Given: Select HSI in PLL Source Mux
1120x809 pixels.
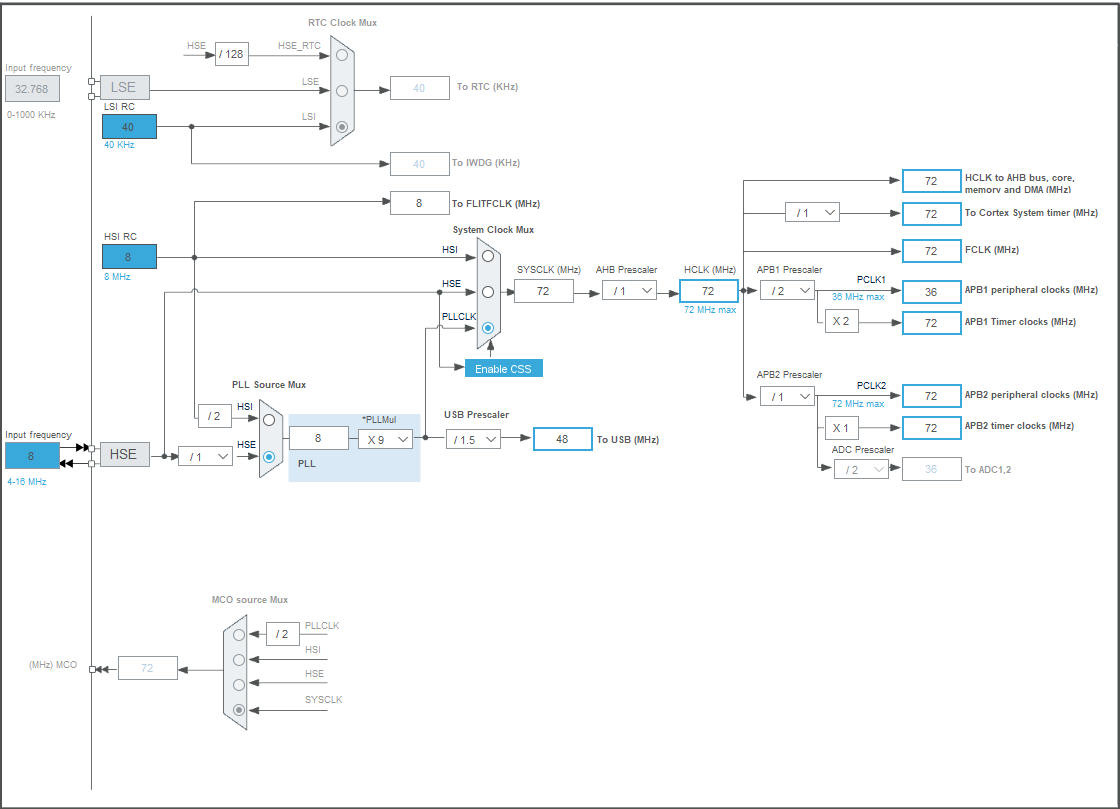Looking at the screenshot, I should point(269,420).
